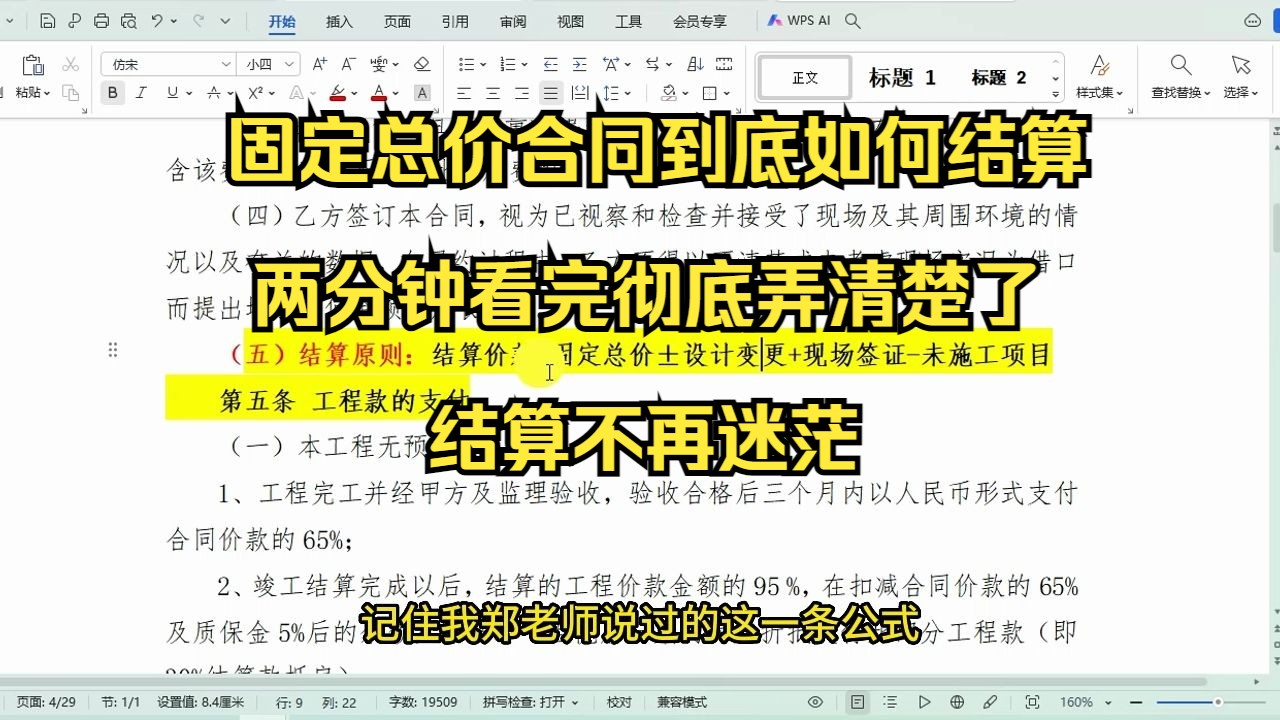
Task: Select Center alignment button
Action: coord(493,93)
